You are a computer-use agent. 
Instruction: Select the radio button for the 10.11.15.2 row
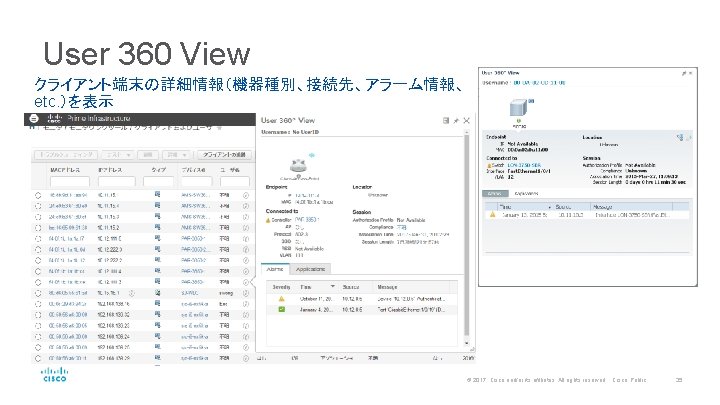click(x=38, y=228)
